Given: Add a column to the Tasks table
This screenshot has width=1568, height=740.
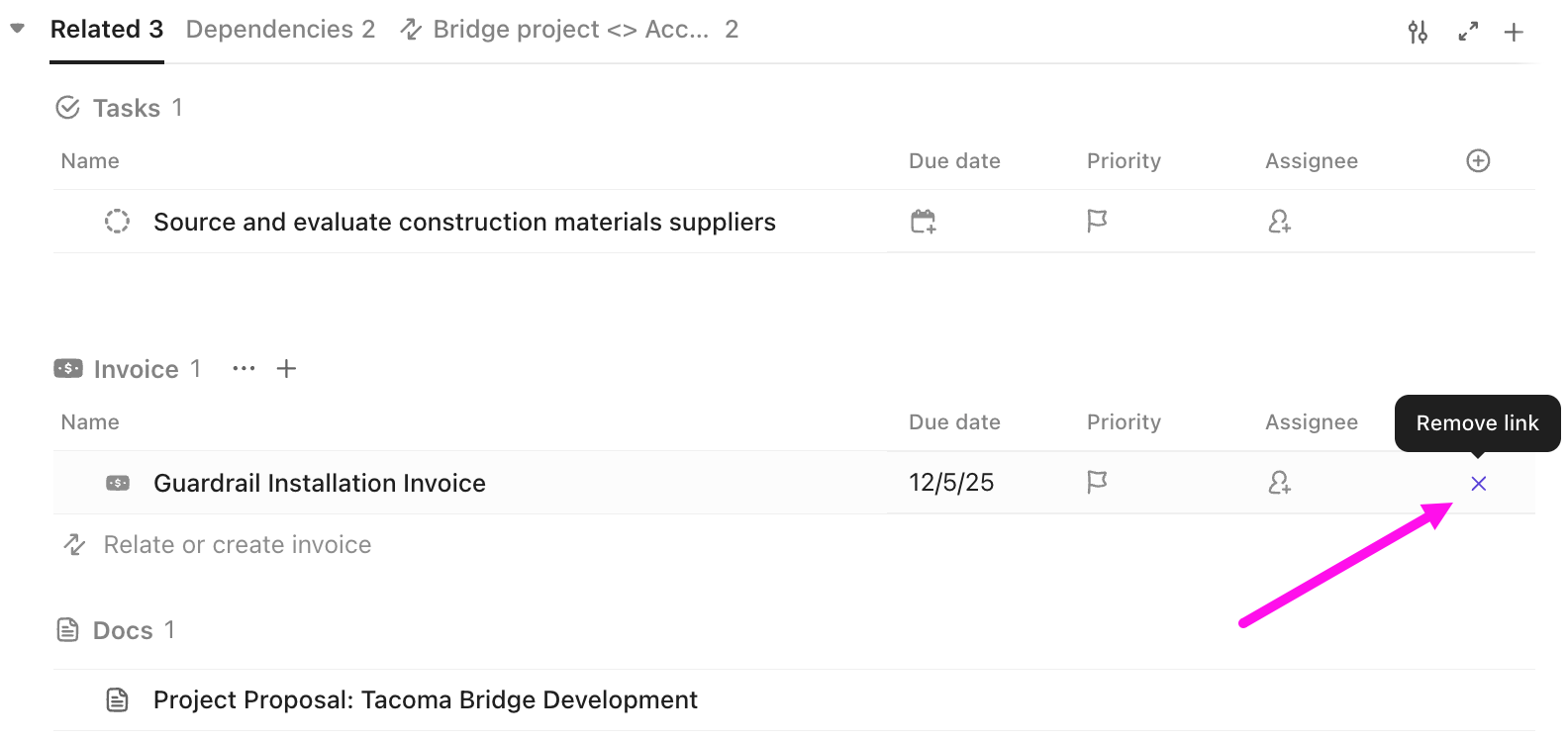Looking at the screenshot, I should [x=1477, y=159].
